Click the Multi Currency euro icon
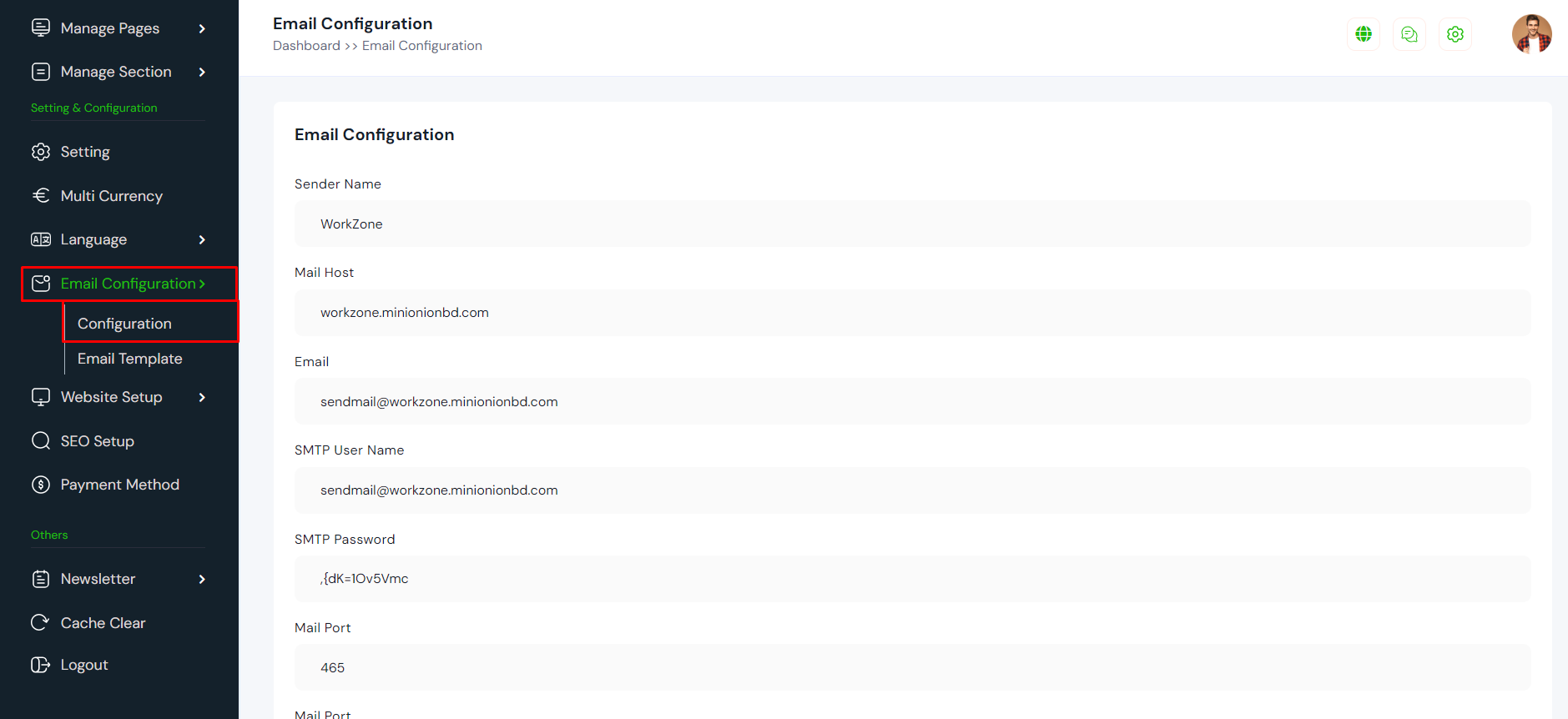The image size is (1568, 719). (x=41, y=195)
